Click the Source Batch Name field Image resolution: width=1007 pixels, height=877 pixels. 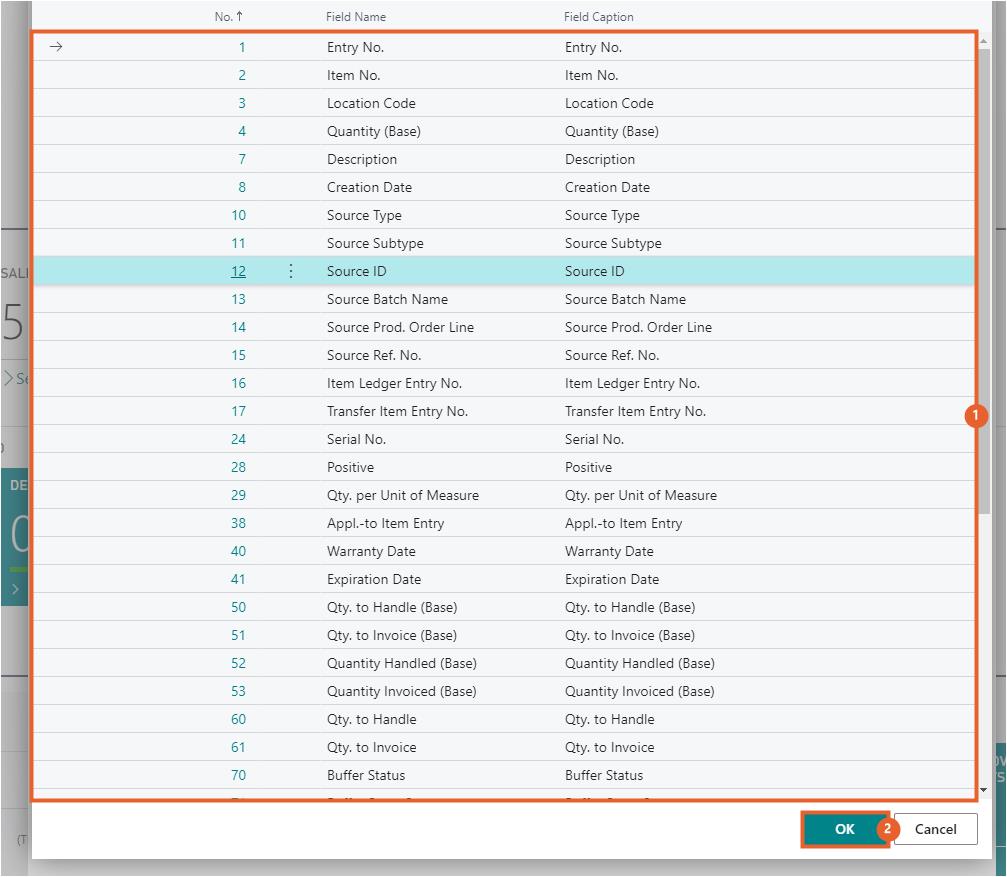387,299
